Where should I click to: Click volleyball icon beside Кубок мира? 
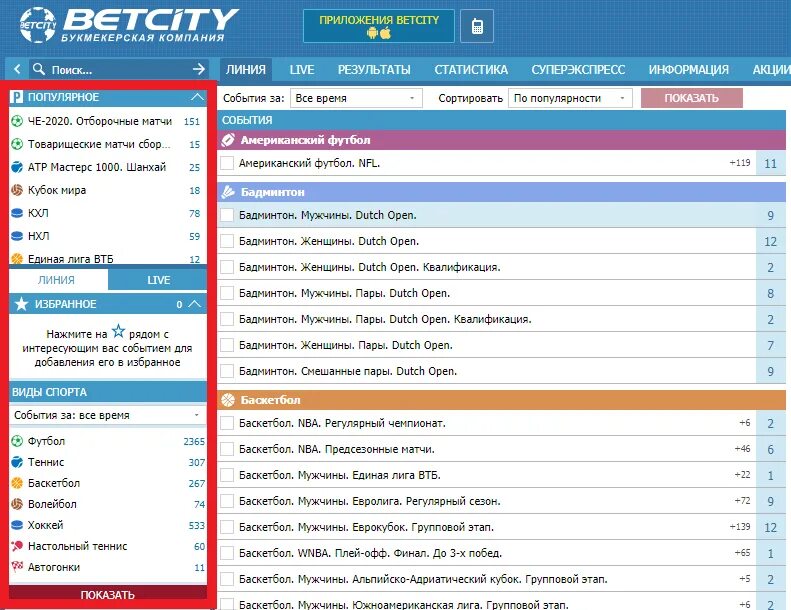tap(17, 190)
